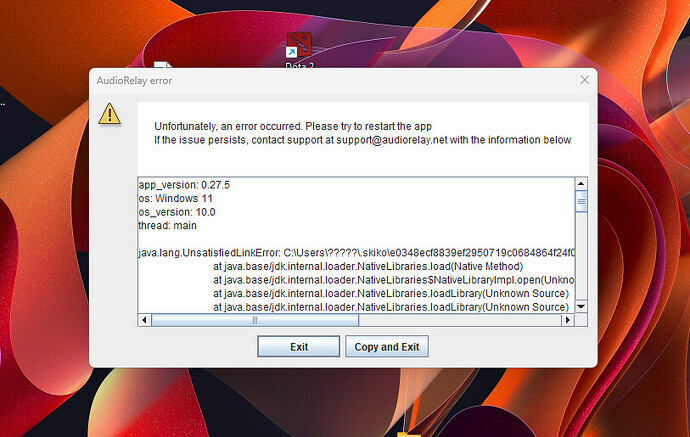Image resolution: width=690 pixels, height=437 pixels.
Task: Click the horizontal scrollbar right arrow
Action: 568,320
